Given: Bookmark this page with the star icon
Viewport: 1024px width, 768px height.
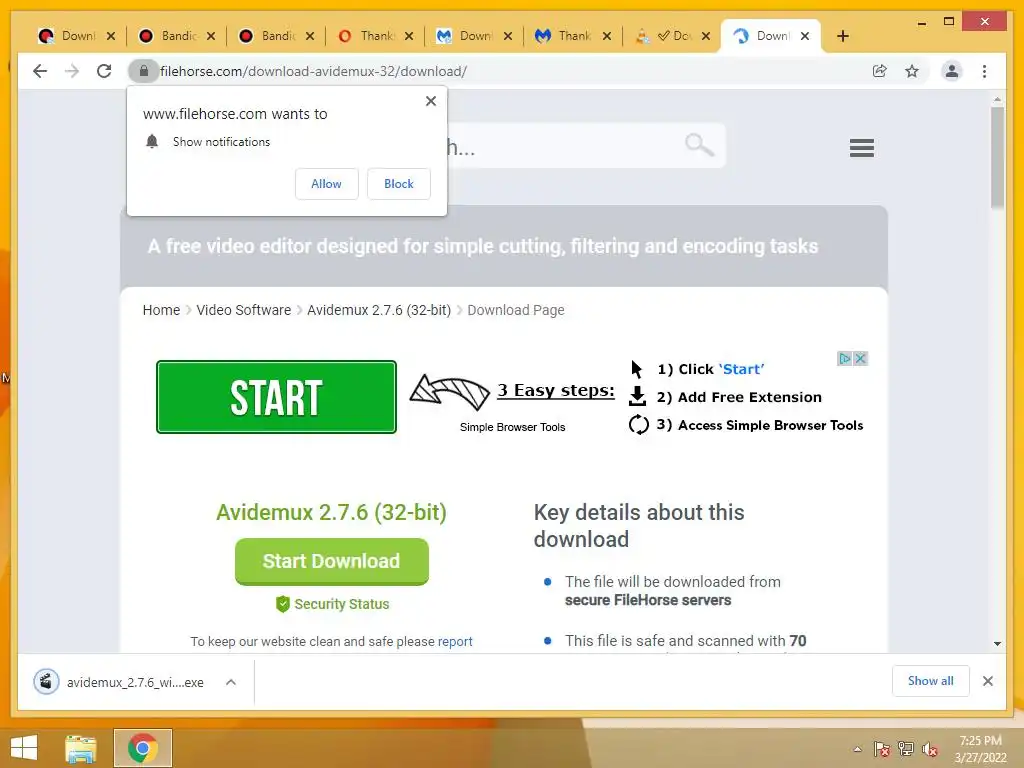Looking at the screenshot, I should [912, 71].
